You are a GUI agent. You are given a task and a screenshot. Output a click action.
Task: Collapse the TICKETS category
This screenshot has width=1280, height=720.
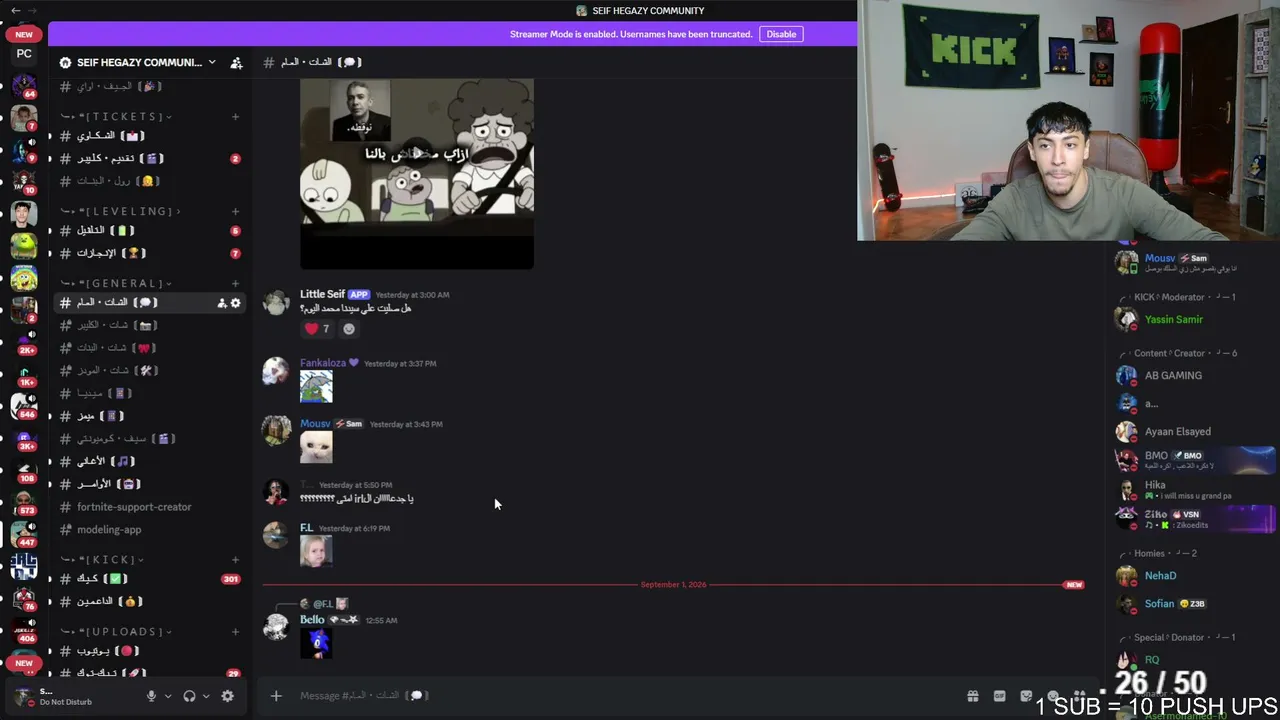point(114,117)
